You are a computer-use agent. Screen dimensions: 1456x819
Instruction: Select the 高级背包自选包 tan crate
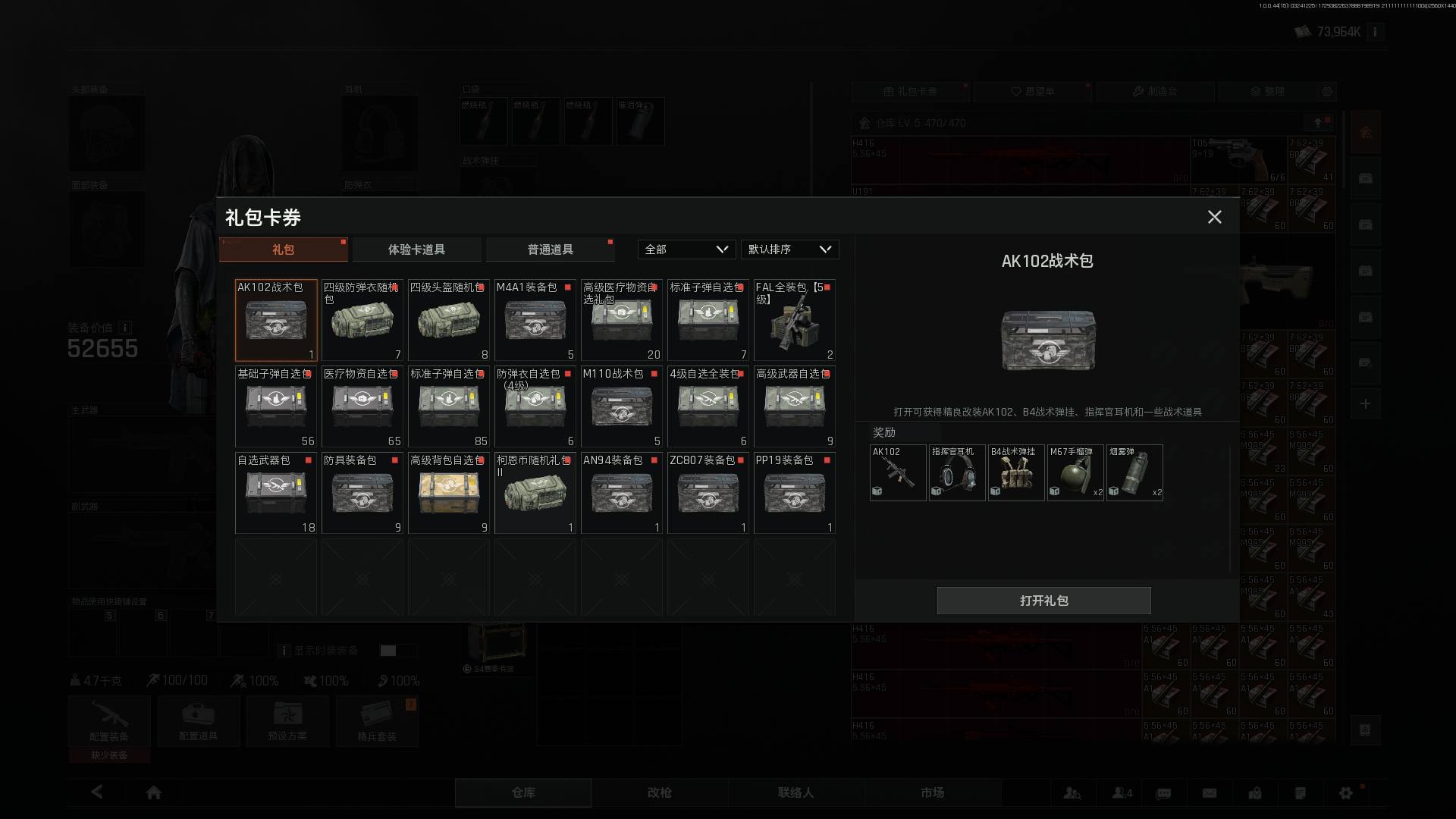[x=448, y=493]
